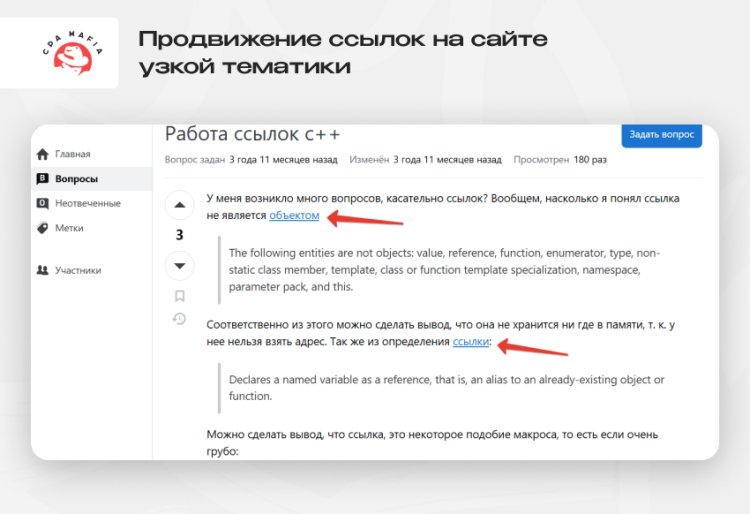The width and height of the screenshot is (750, 514).
Task: Click the vote count 3
Action: point(179,235)
